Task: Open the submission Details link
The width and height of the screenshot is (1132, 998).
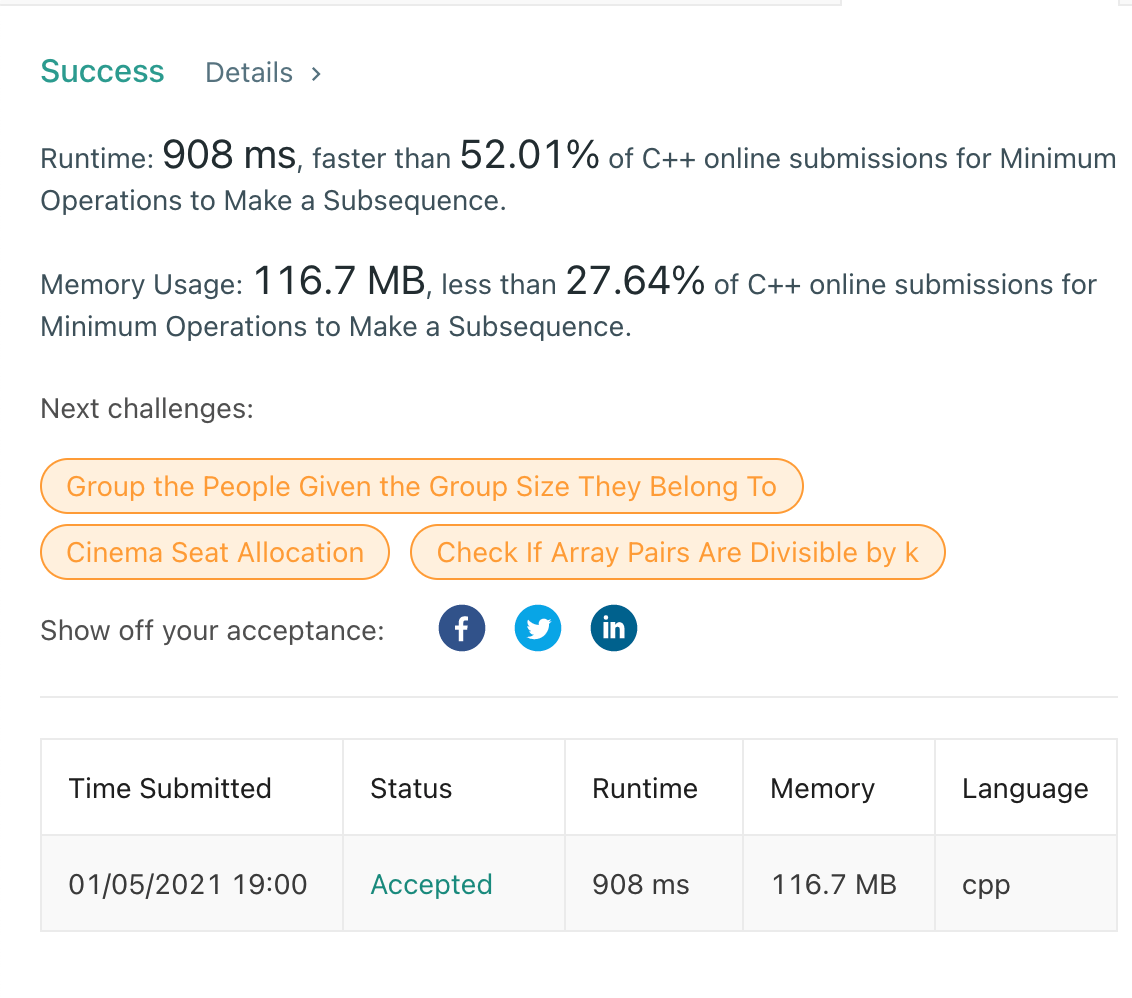Action: coord(249,73)
